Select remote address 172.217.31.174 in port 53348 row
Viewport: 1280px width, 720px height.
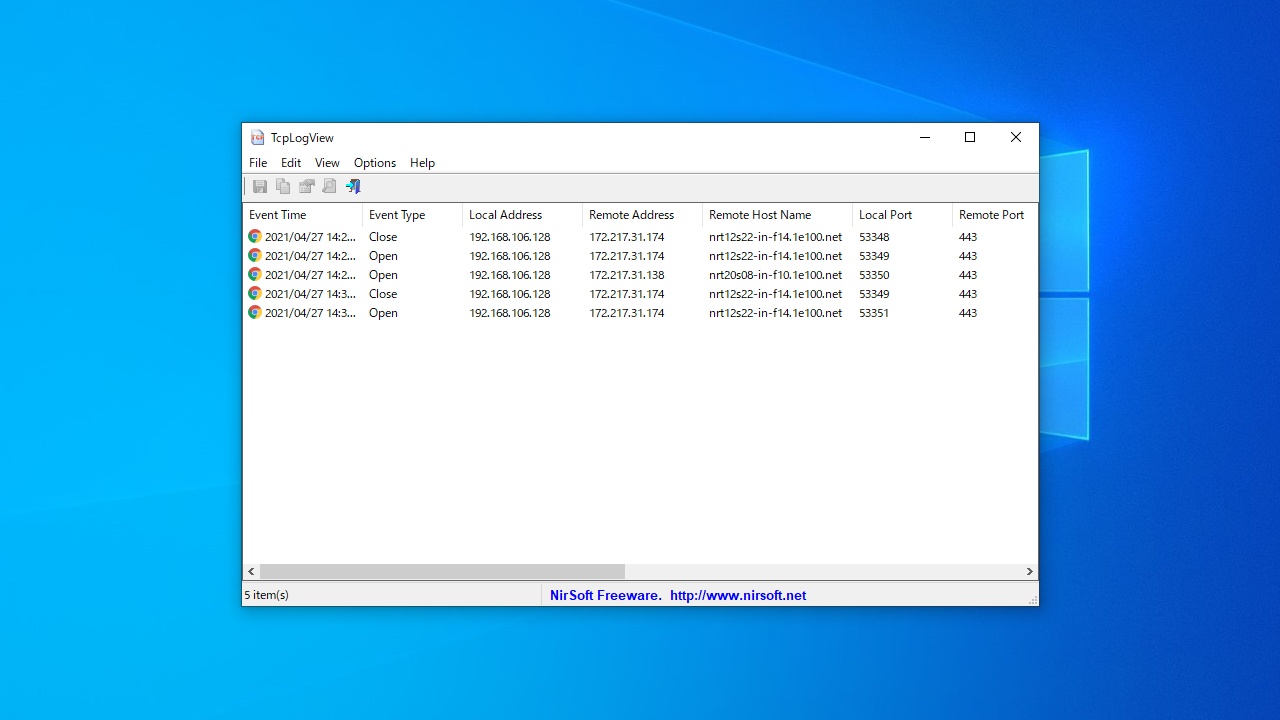(627, 237)
